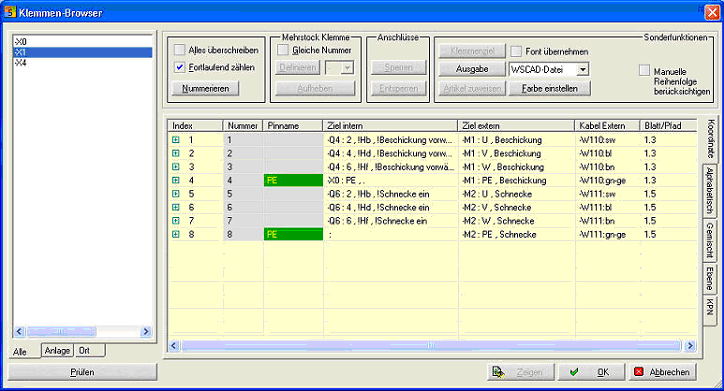Click the Nummer cell showing 5

tap(243, 193)
